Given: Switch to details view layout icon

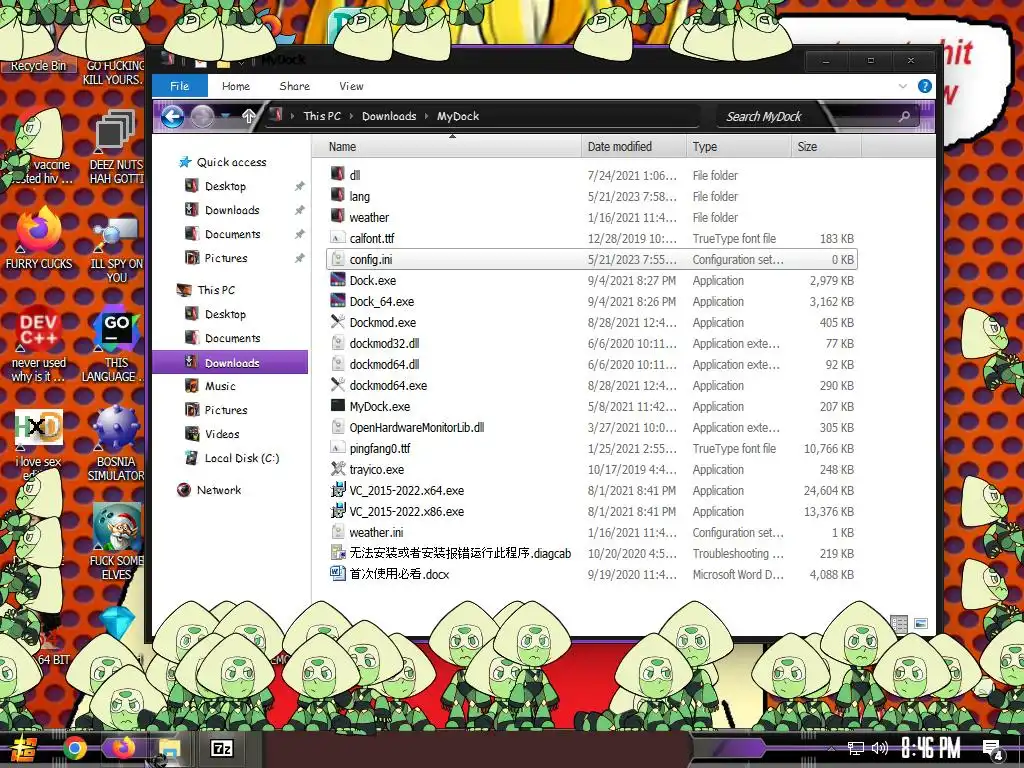Looking at the screenshot, I should (x=899, y=624).
